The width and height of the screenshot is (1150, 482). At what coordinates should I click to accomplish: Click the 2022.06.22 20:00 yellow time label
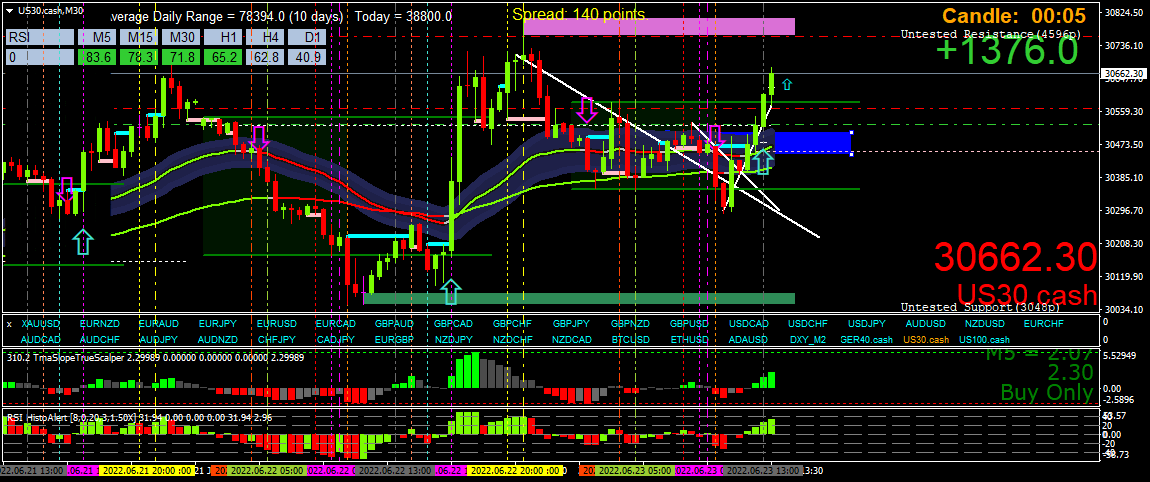coord(515,470)
